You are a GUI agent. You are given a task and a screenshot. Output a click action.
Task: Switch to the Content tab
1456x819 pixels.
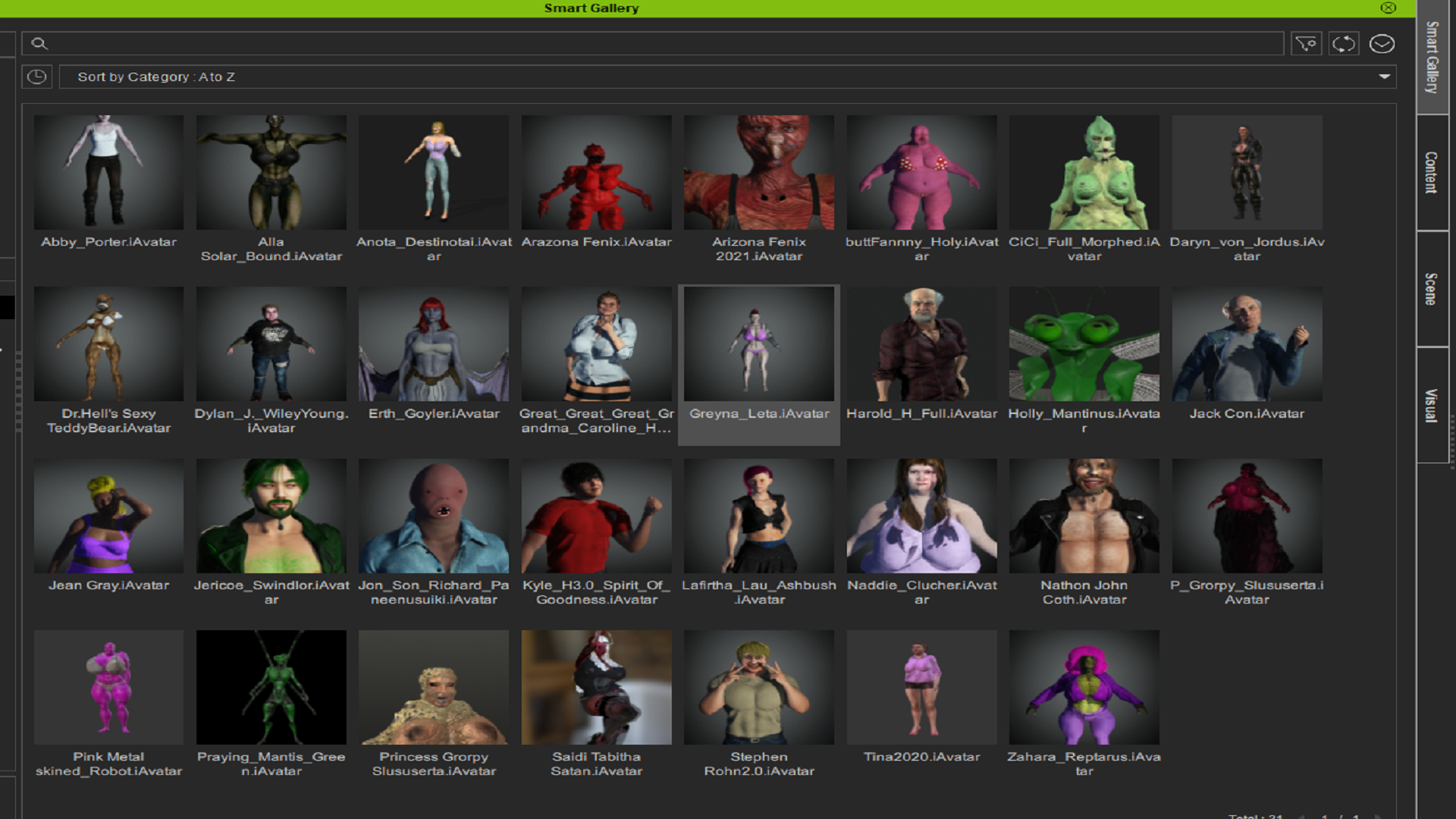(x=1432, y=173)
